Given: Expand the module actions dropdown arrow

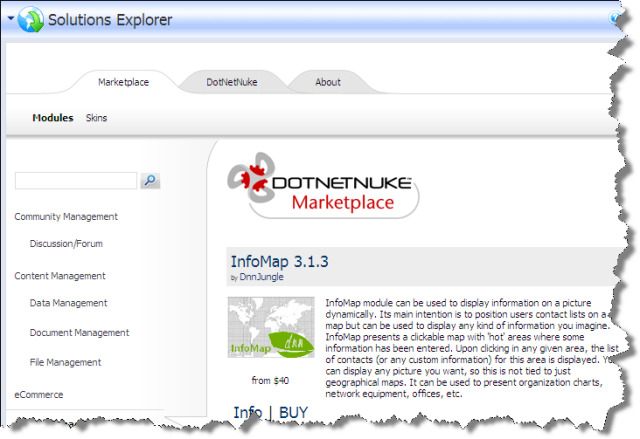Looking at the screenshot, I should coord(11,18).
